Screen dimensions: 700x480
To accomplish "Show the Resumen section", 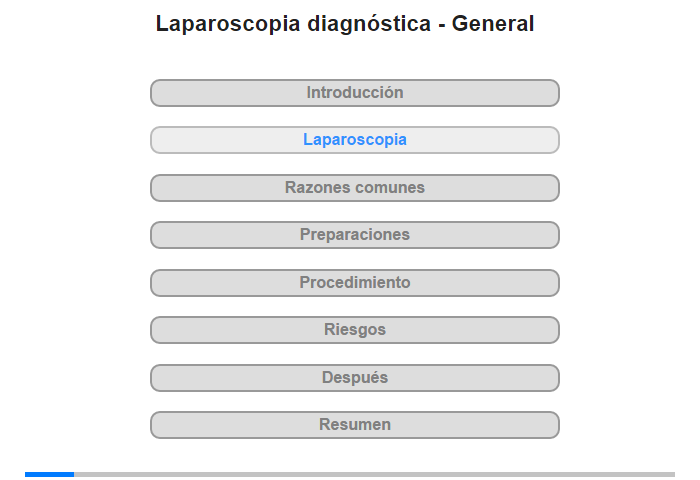I will click(354, 425).
